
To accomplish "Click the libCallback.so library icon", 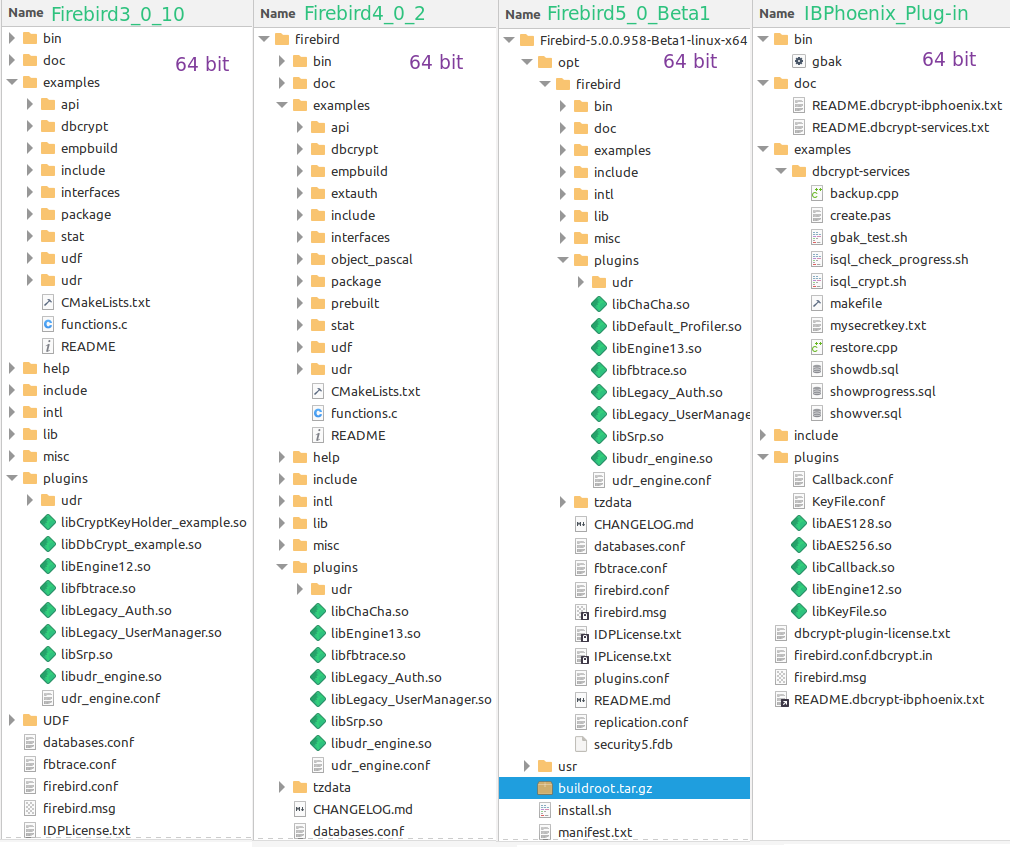I will tap(799, 567).
